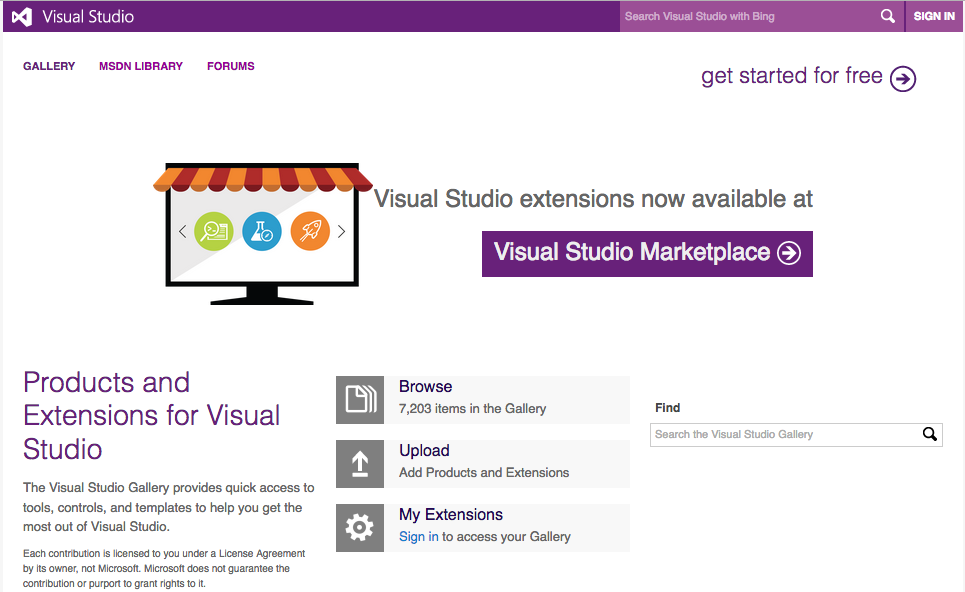This screenshot has height=592, width=965.
Task: Open the My Extensions link
Action: (x=451, y=514)
